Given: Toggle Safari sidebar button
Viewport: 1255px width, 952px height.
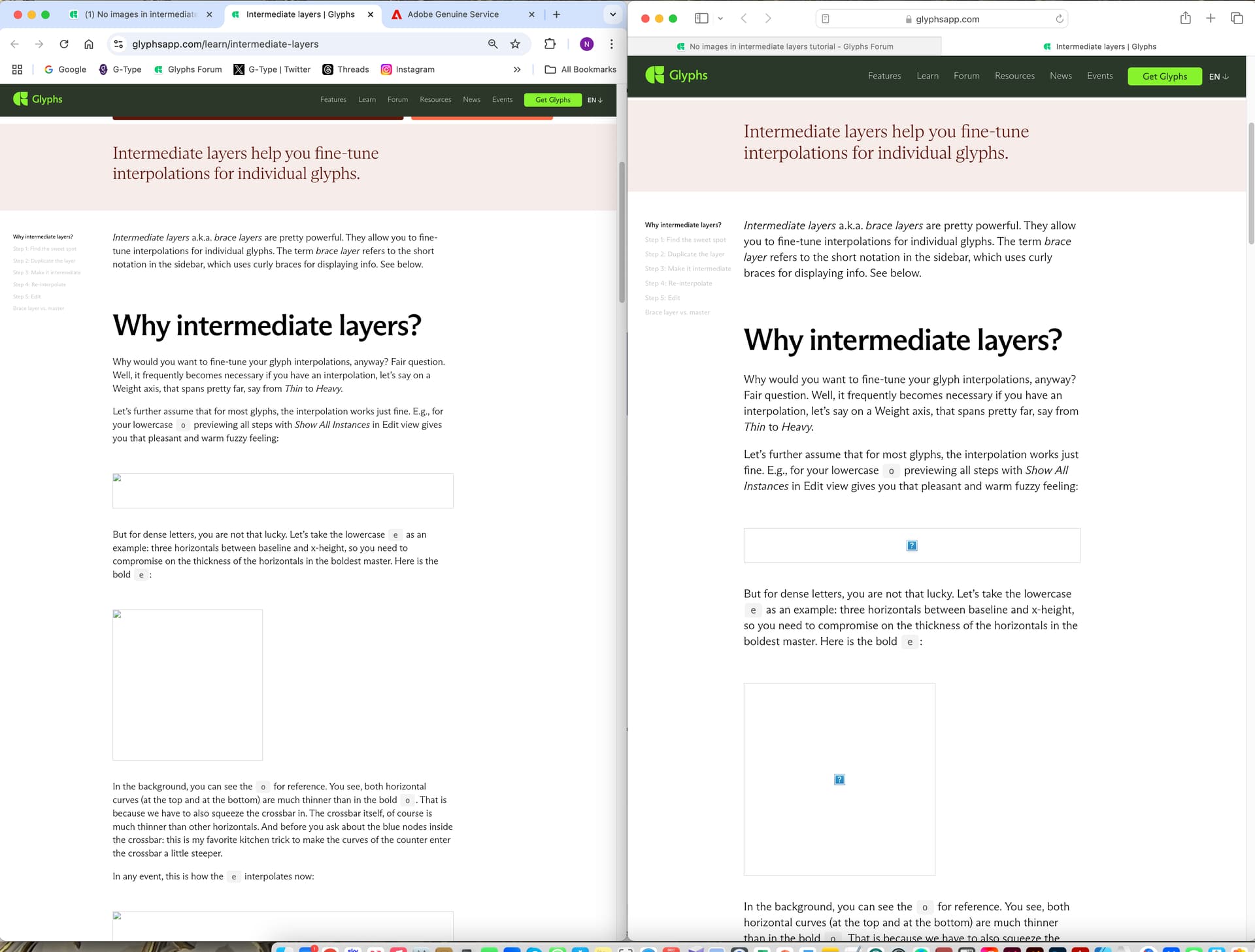Looking at the screenshot, I should [x=701, y=18].
